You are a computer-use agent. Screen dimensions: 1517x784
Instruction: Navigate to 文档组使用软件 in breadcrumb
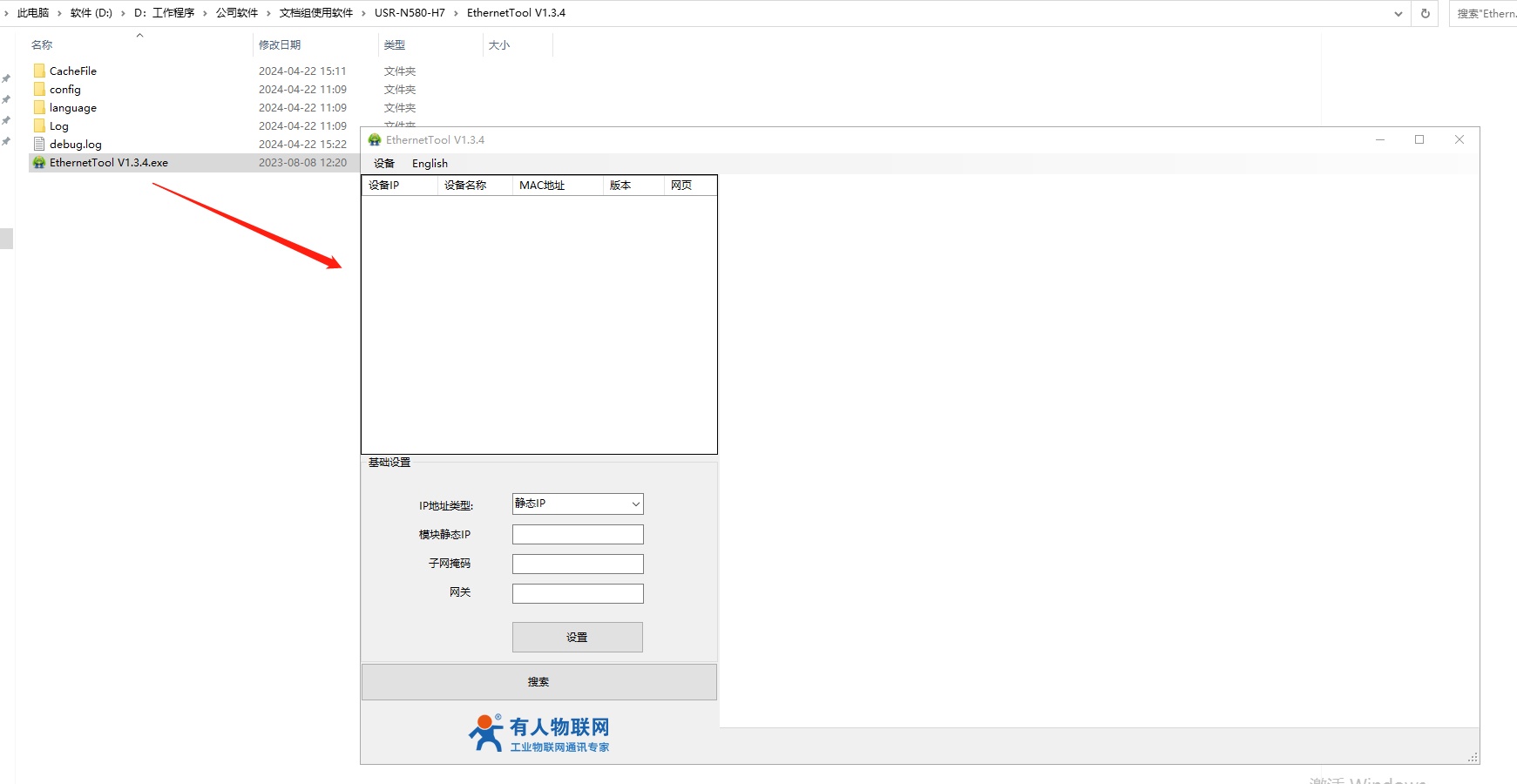coord(316,13)
